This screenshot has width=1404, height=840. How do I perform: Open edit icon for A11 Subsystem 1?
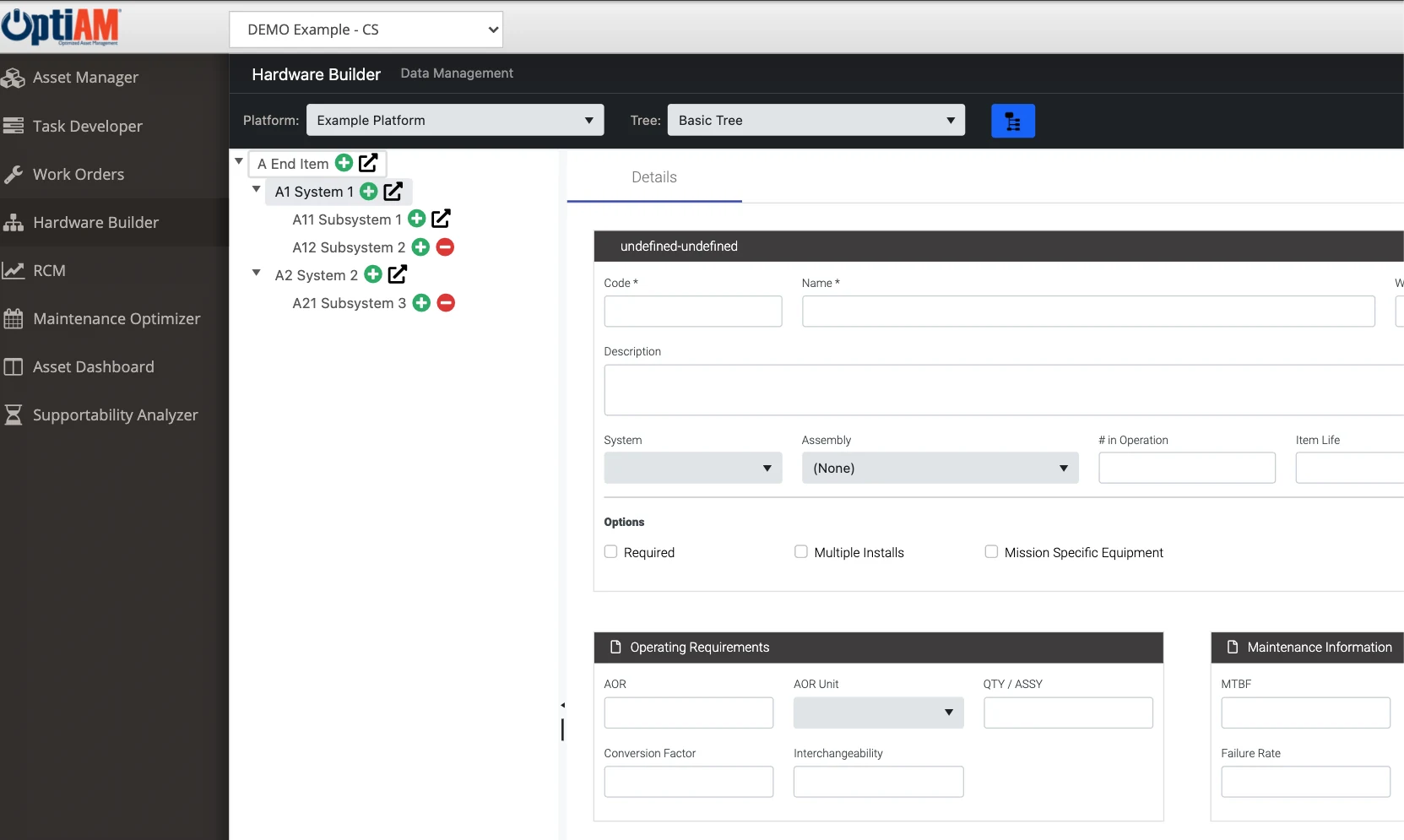[x=442, y=219]
